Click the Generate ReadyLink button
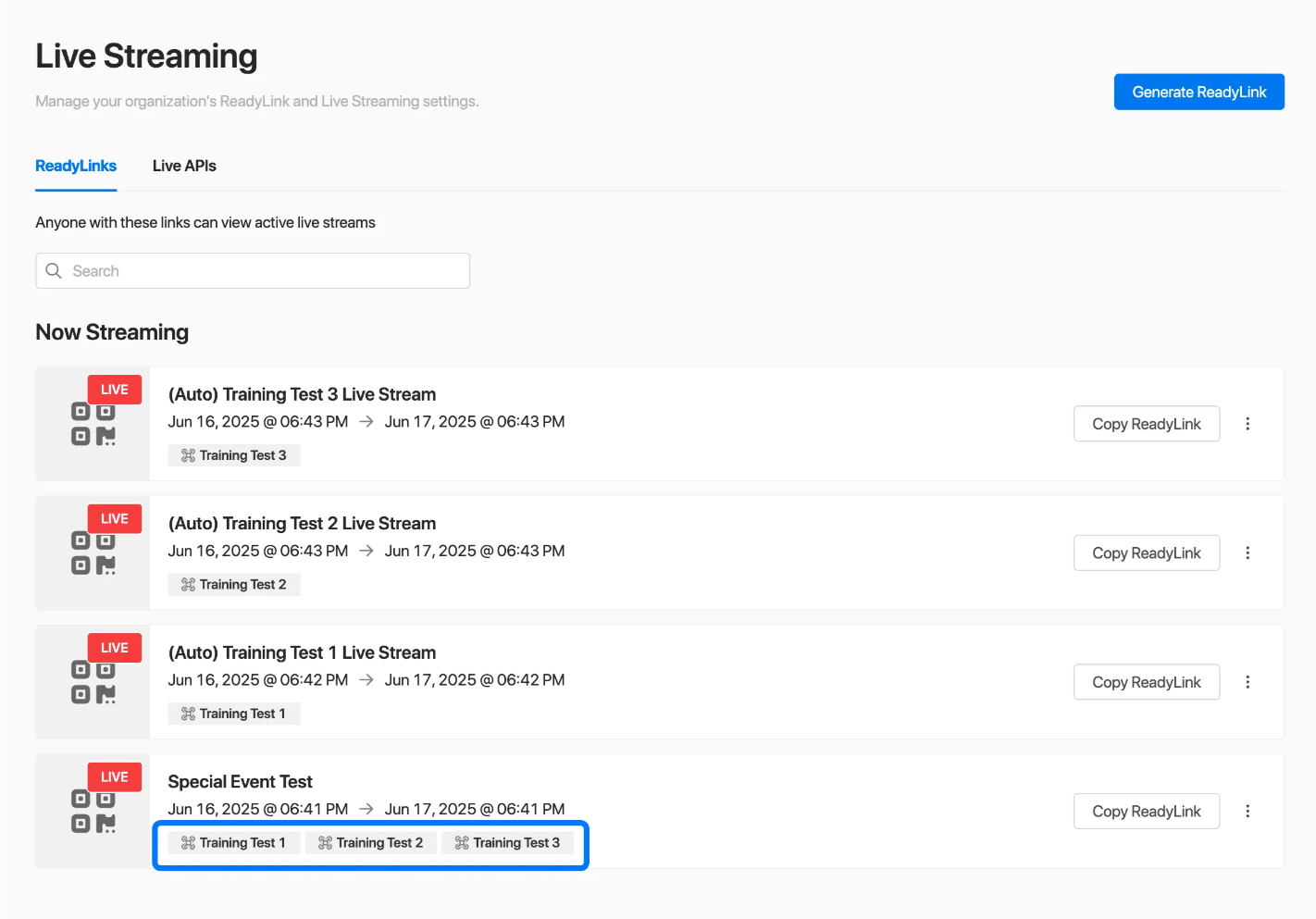Screen dimensions: 1316x919 pos(1198,93)
